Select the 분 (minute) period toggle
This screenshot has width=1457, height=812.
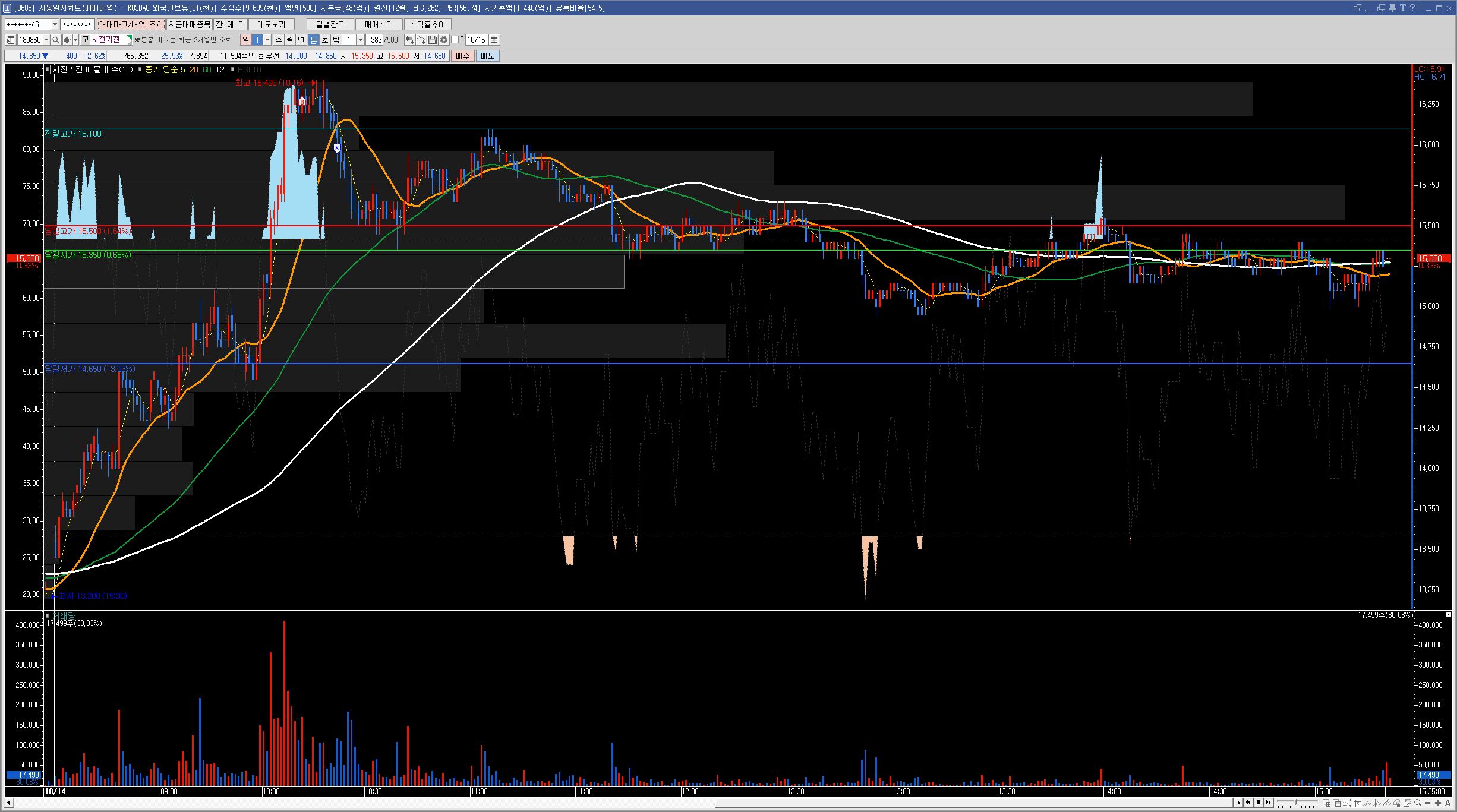click(314, 40)
